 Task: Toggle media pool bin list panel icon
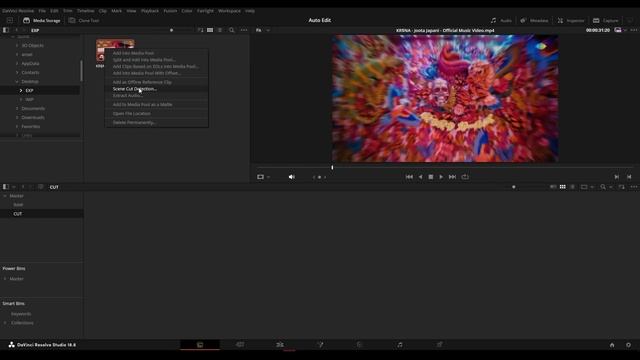(6, 187)
